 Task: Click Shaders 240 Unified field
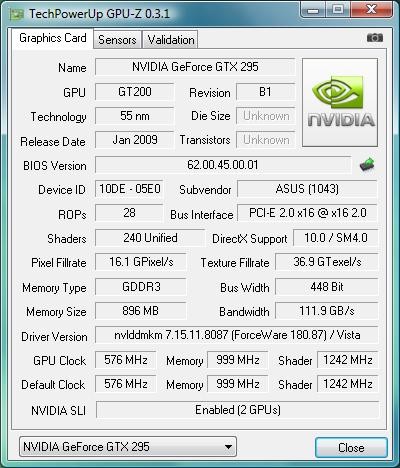pos(150,238)
